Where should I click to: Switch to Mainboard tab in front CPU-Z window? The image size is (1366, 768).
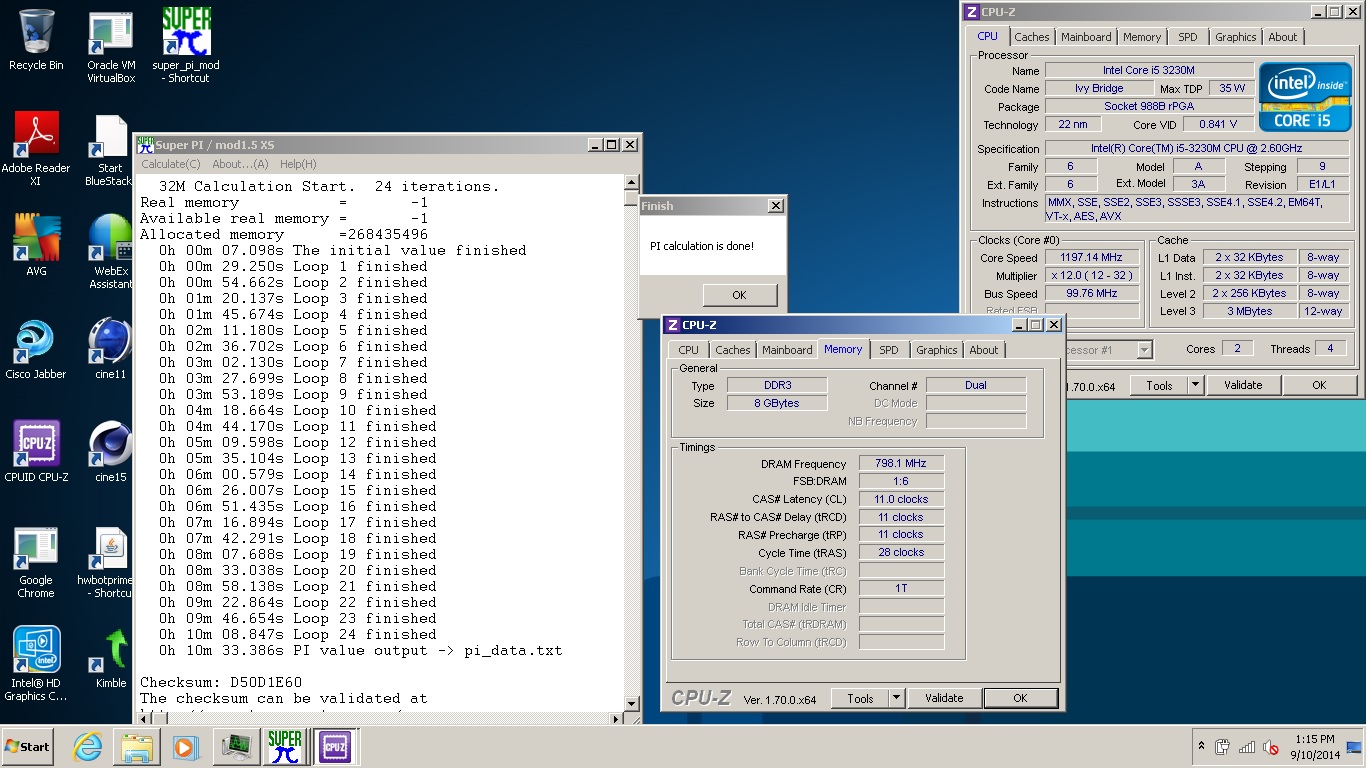[x=787, y=350]
